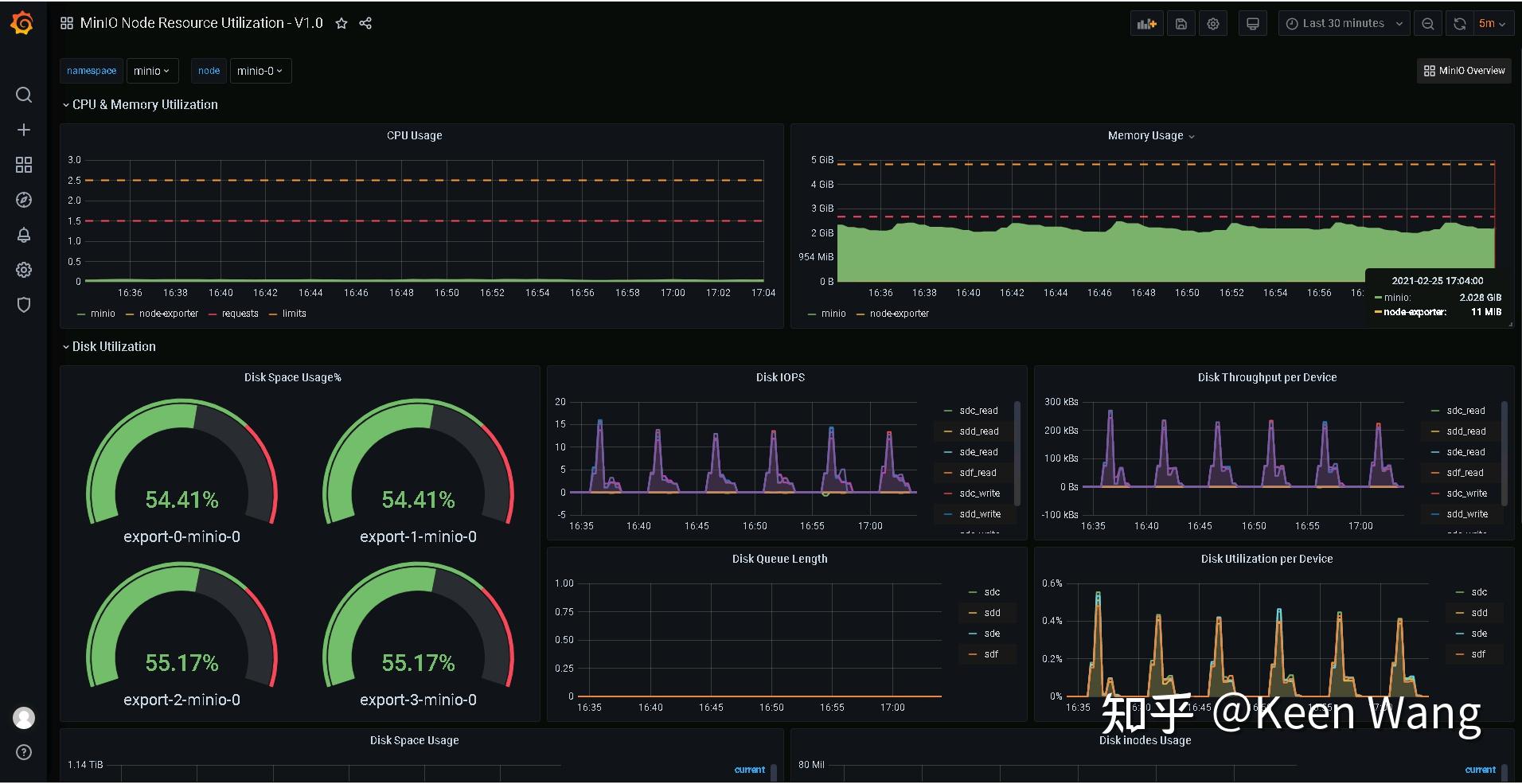
Task: Change color of sdc swatch in Disk Utilization
Action: pos(1460,592)
